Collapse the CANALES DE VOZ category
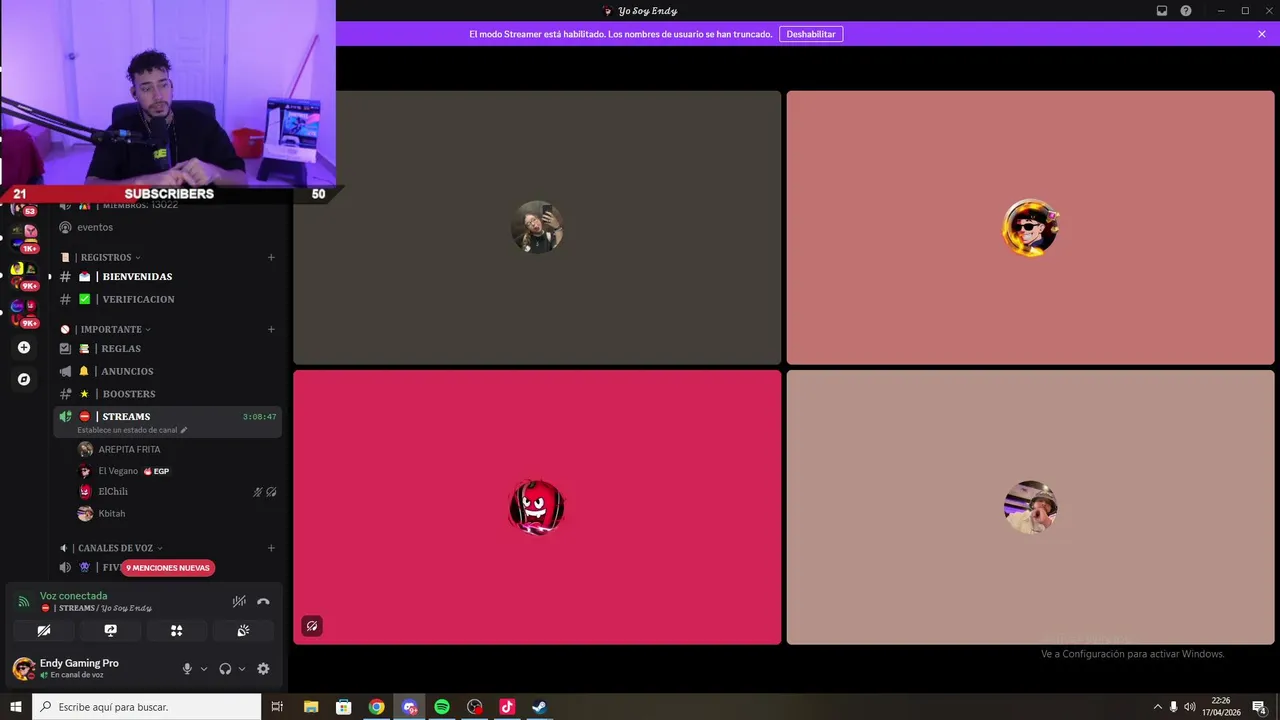 click(115, 548)
